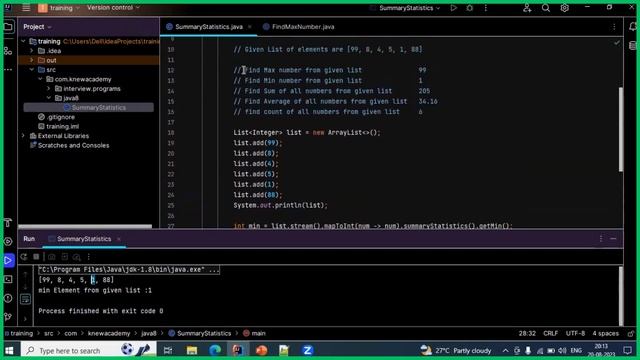
Task: Click the Stop process icon in Run panel
Action: 36,257
